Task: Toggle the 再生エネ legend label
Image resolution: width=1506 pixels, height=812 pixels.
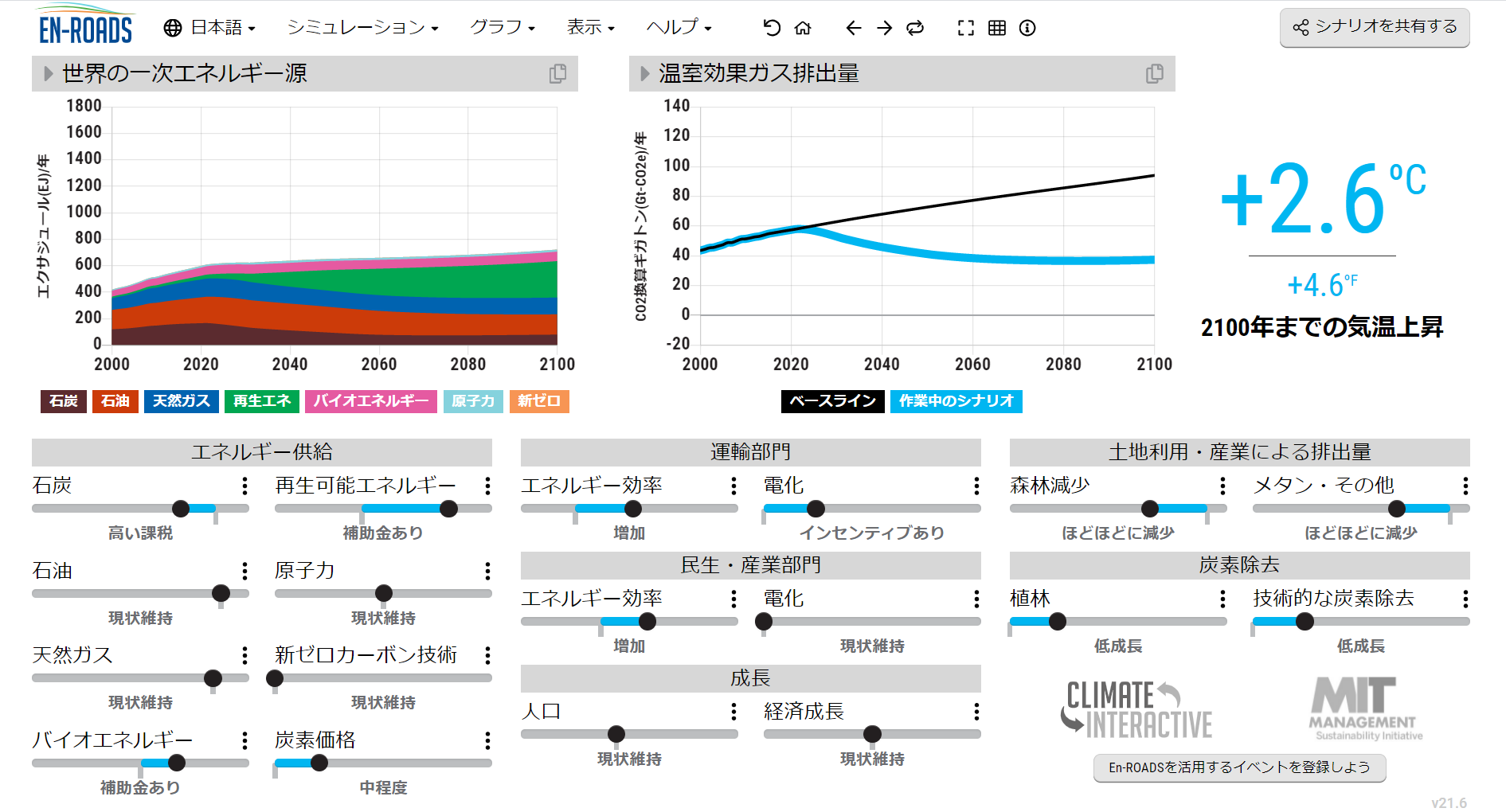Action: [x=261, y=400]
